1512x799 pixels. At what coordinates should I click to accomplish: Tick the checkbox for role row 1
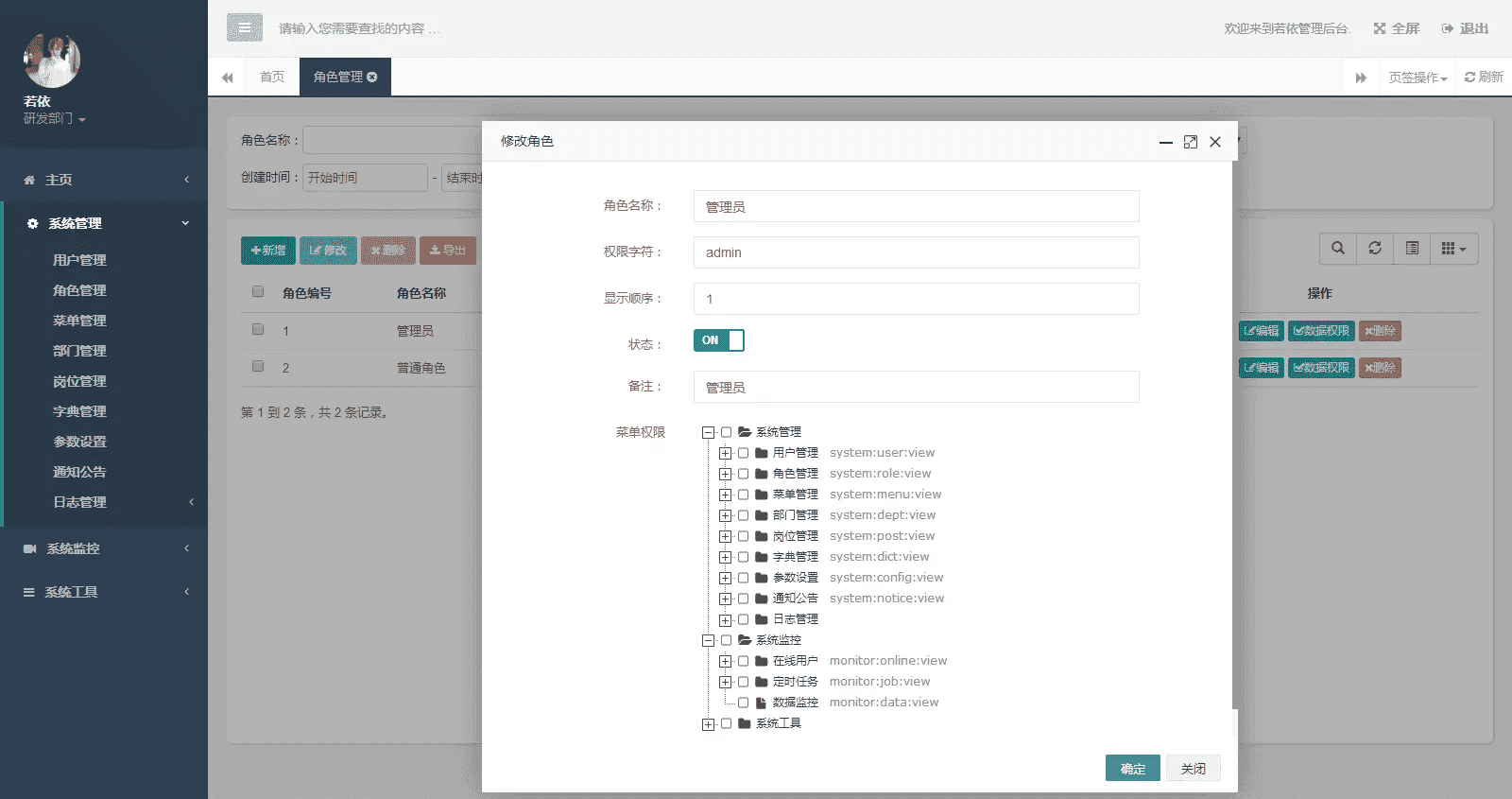click(x=258, y=329)
